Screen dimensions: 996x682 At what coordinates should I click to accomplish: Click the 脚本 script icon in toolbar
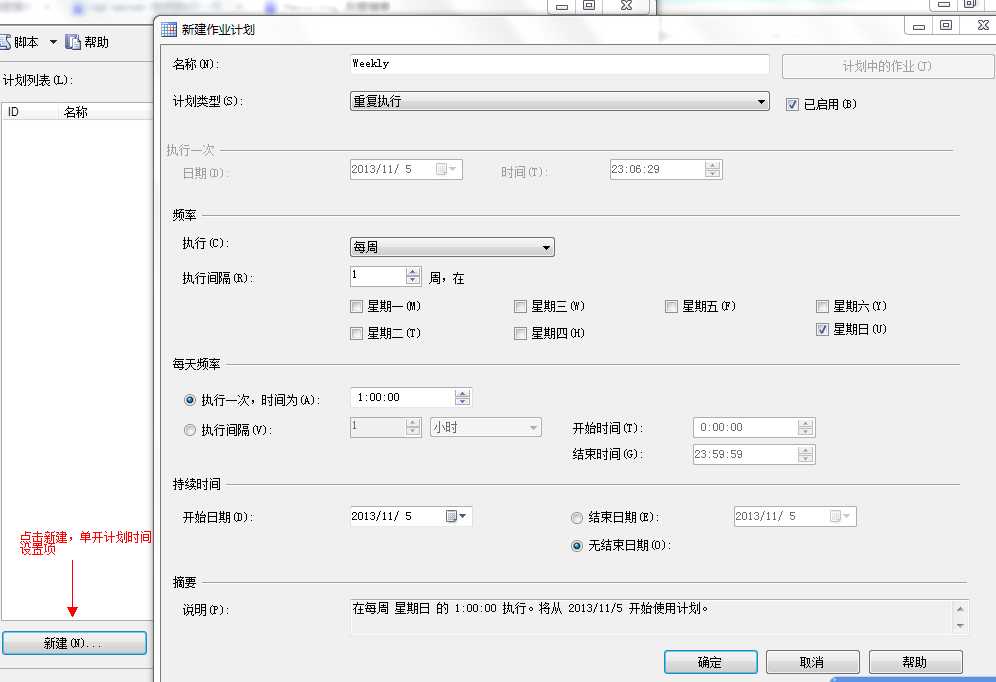click(x=5, y=42)
